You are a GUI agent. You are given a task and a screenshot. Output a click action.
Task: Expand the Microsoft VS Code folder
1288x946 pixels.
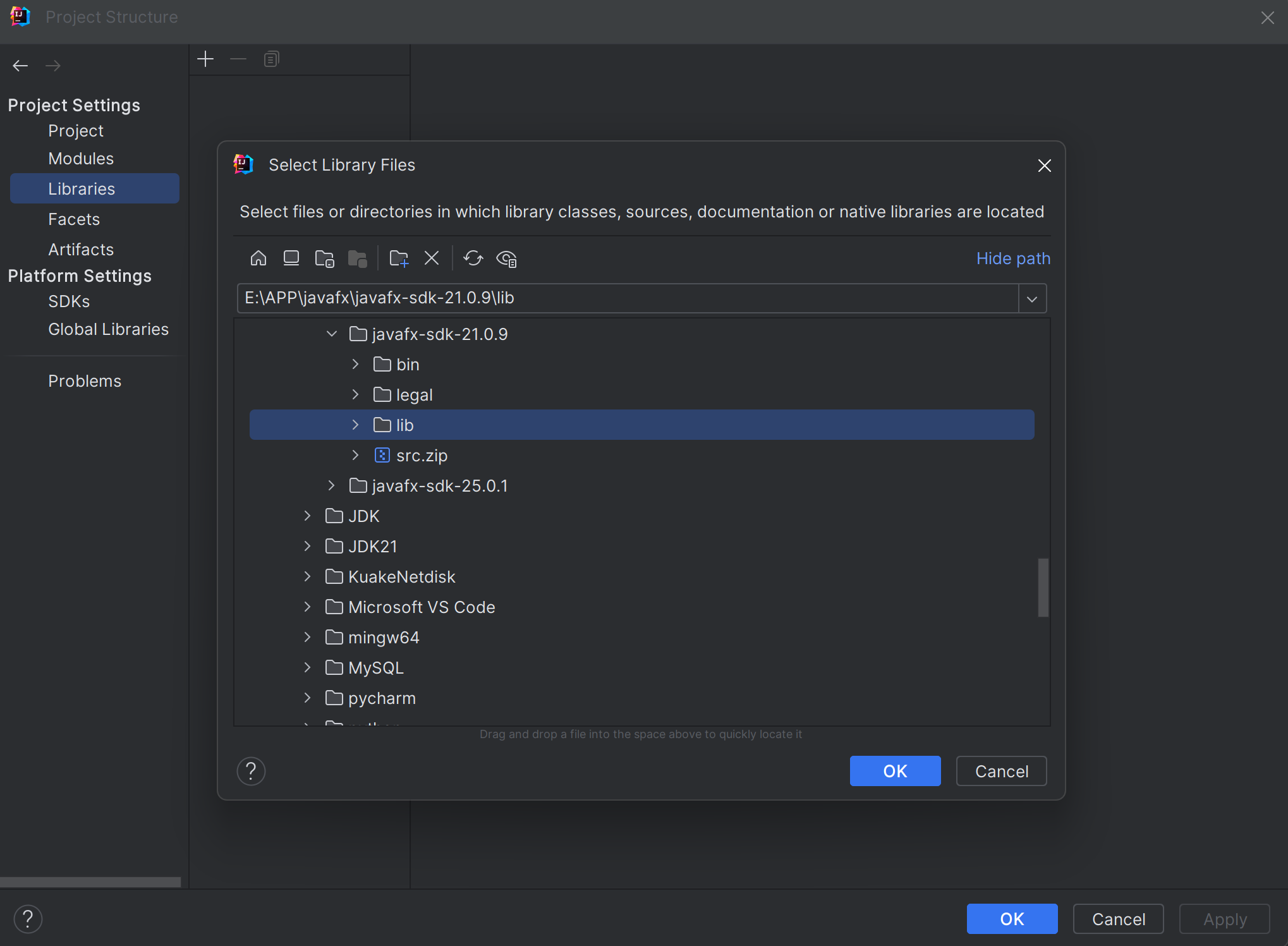tap(308, 607)
